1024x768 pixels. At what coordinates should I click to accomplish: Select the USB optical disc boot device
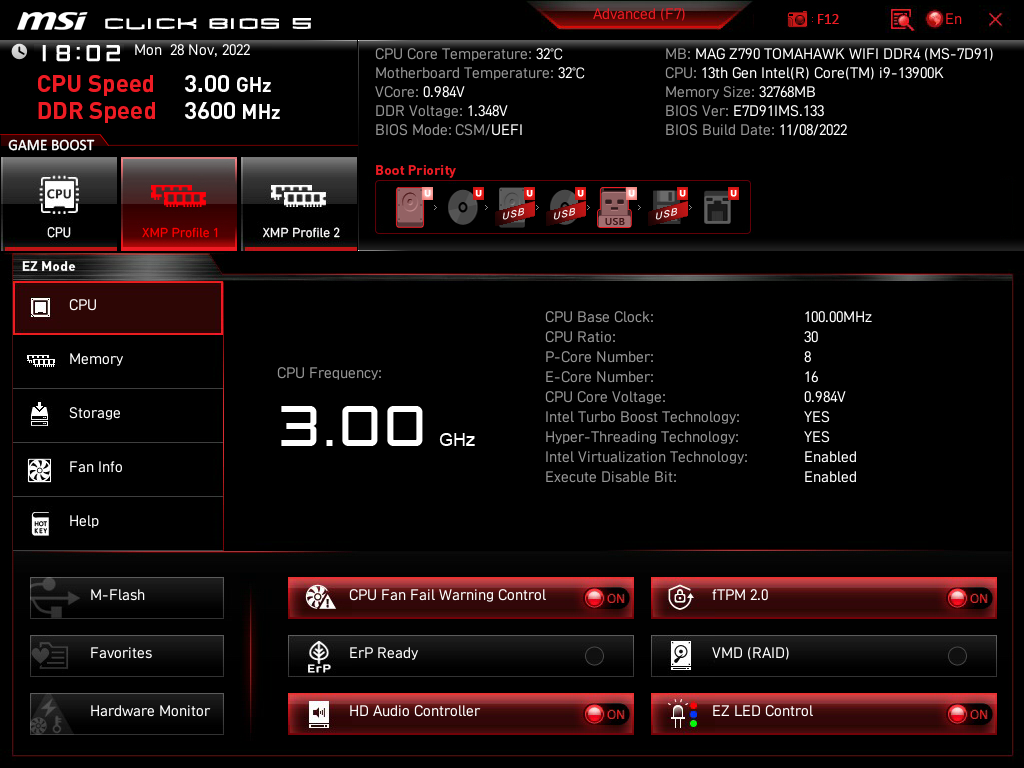[566, 207]
